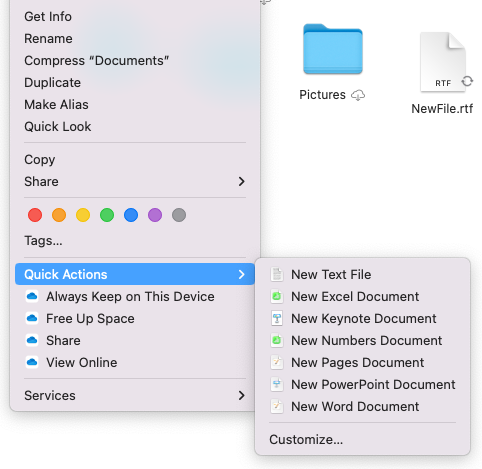The height and width of the screenshot is (469, 482).
Task: Apply the green tag color
Action: click(107, 215)
